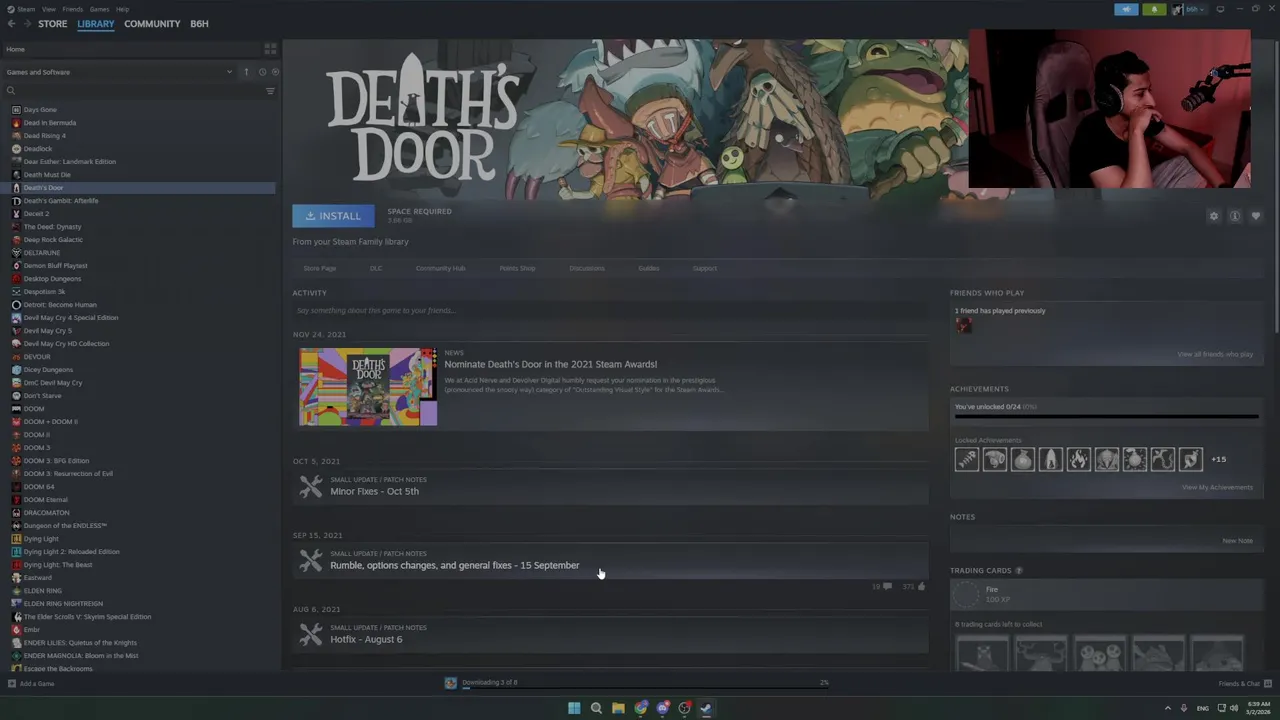Open Discord from the taskbar

click(x=663, y=708)
